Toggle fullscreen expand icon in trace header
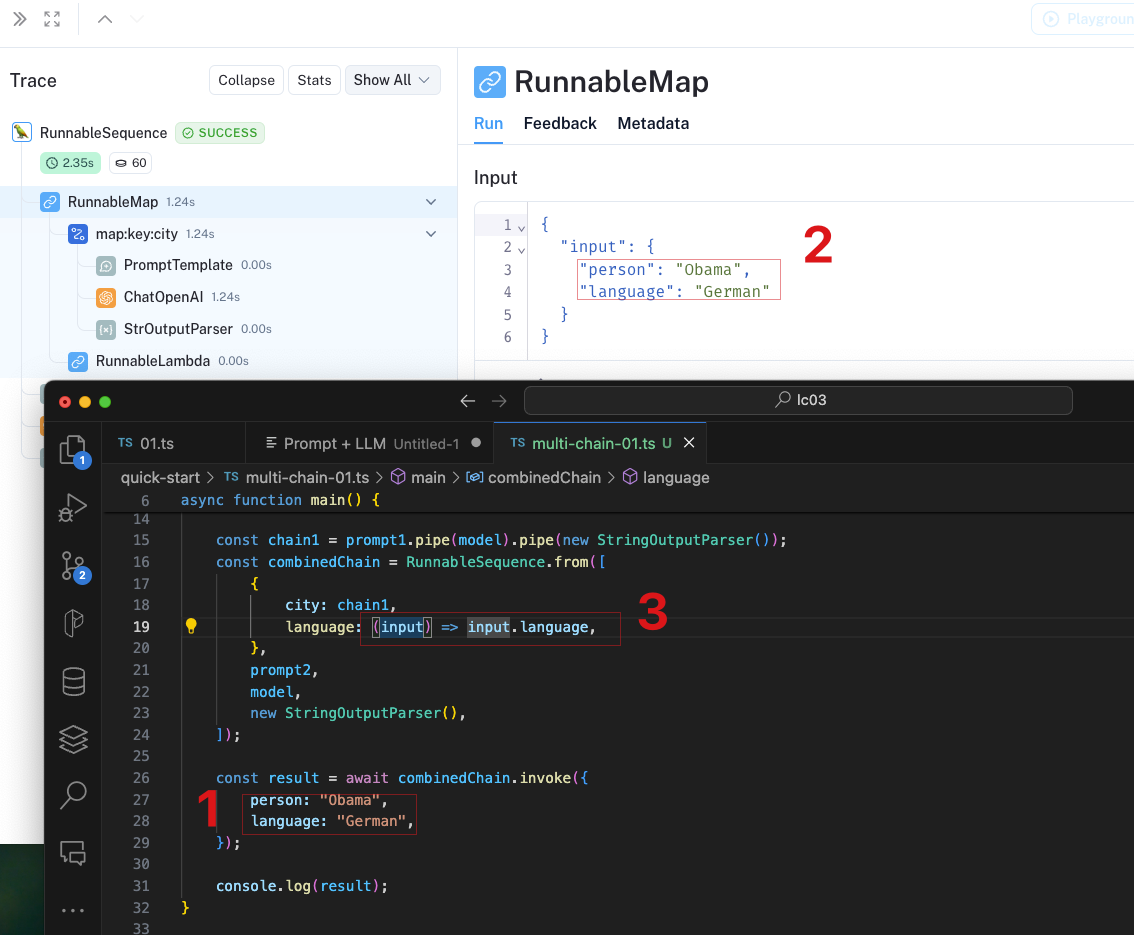Viewport: 1134px width, 935px height. point(52,19)
